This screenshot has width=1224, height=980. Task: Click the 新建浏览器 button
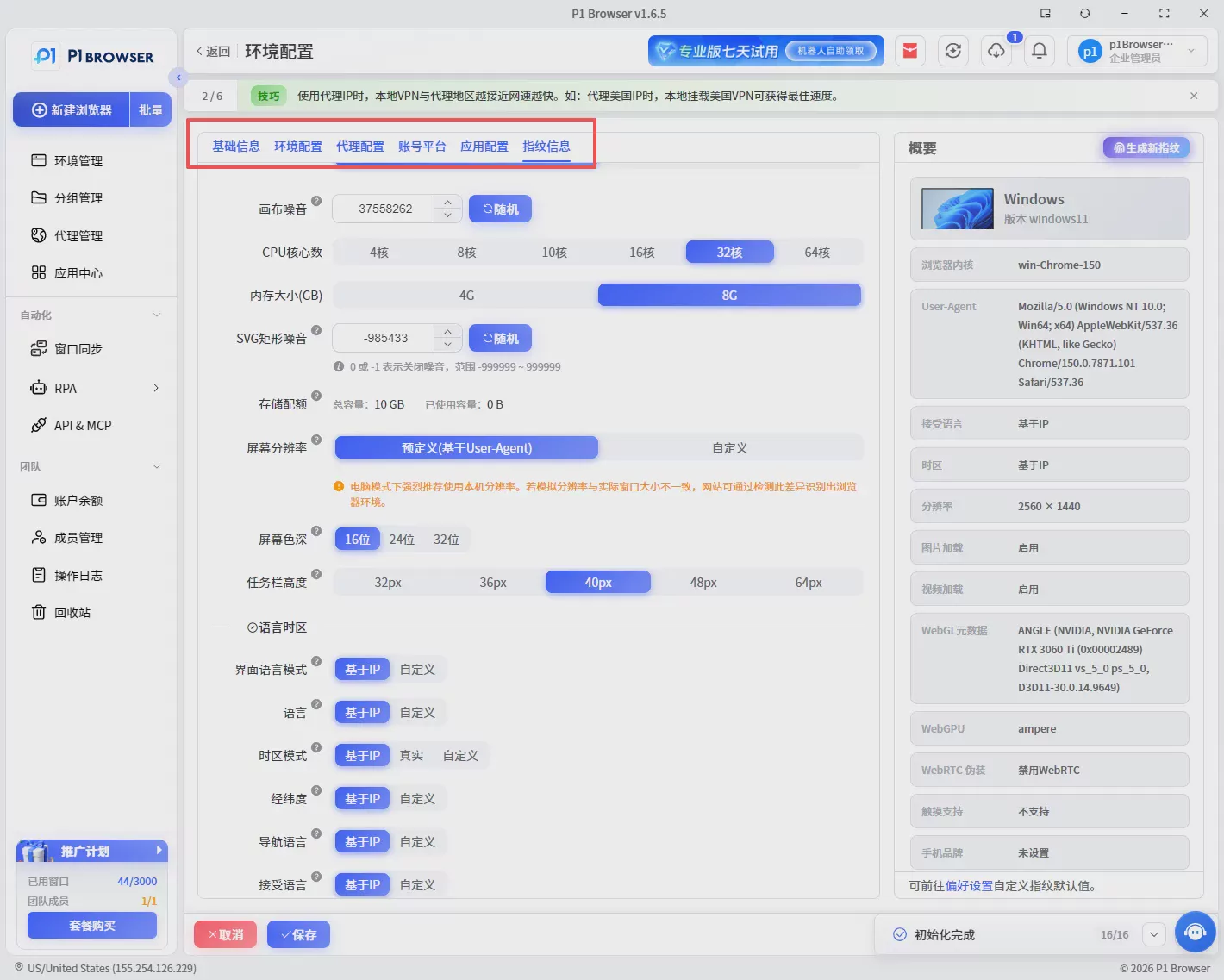pyautogui.click(x=72, y=110)
